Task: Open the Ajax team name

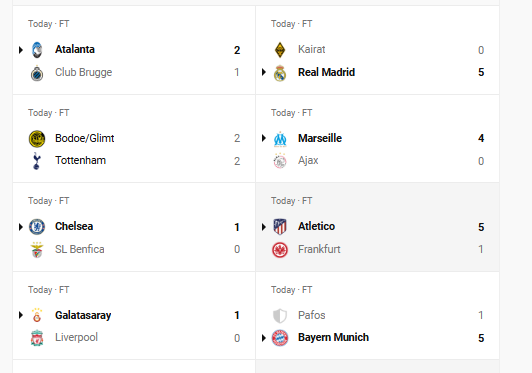Action: coord(308,161)
